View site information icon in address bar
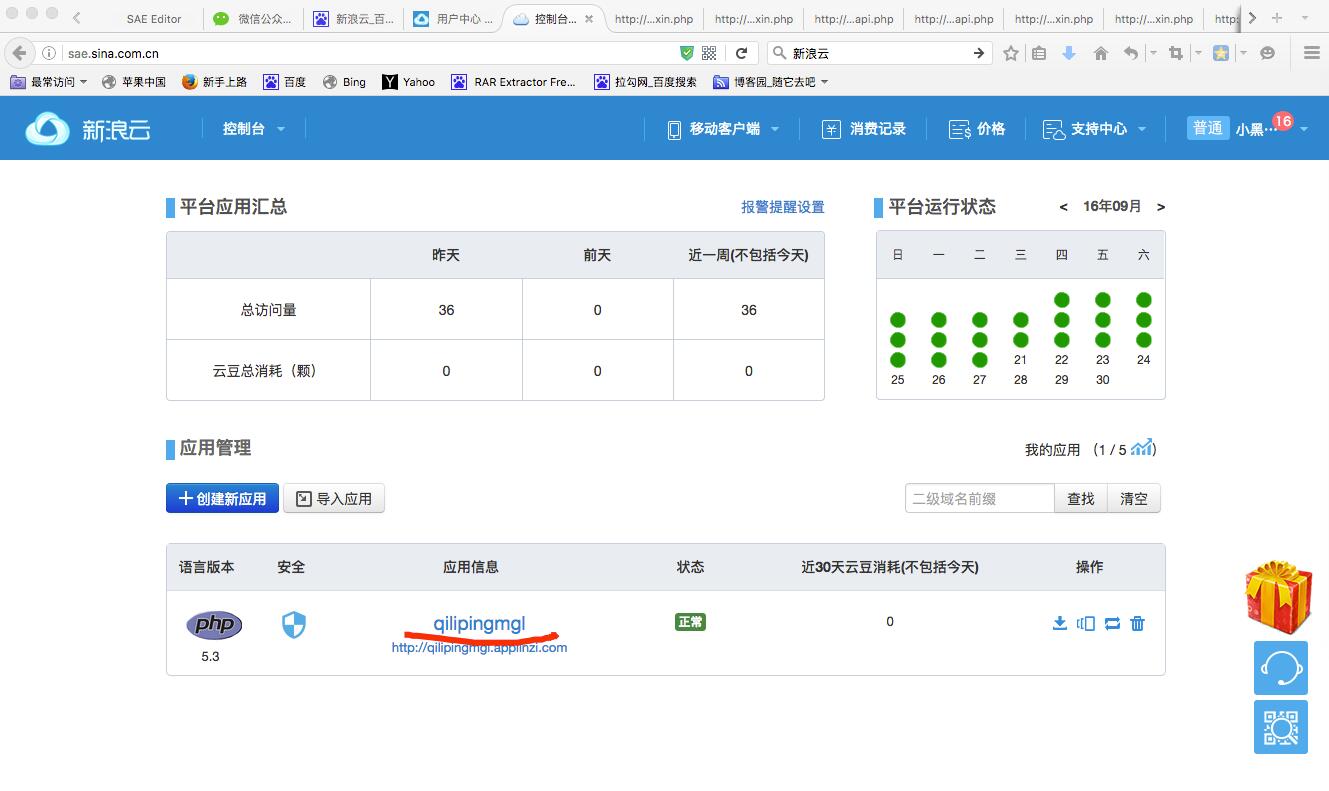 pyautogui.click(x=47, y=53)
